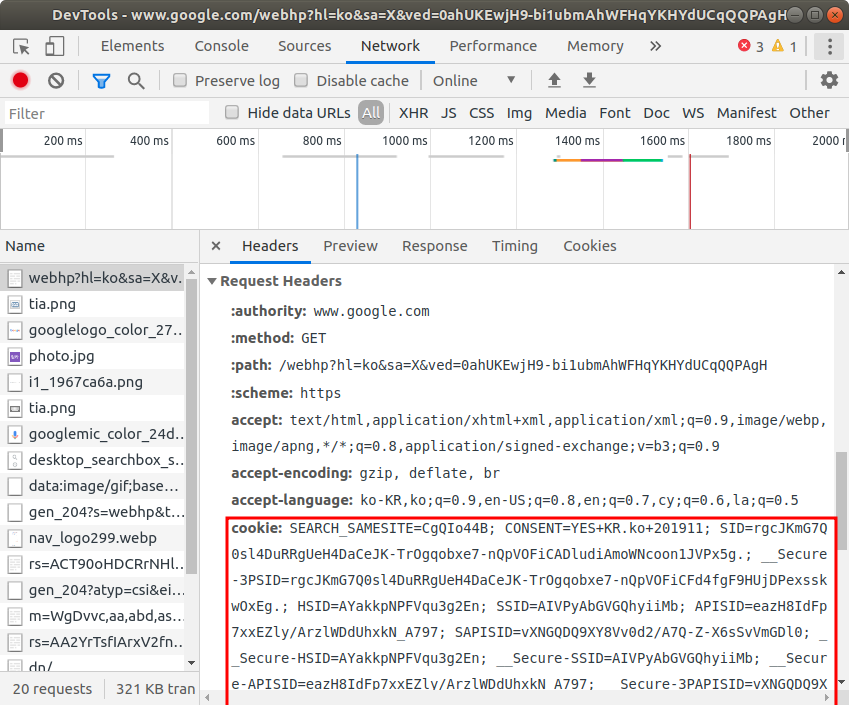This screenshot has width=849, height=705.
Task: Select the m=WgDvvc,aa,abd request
Action: click(x=93, y=616)
